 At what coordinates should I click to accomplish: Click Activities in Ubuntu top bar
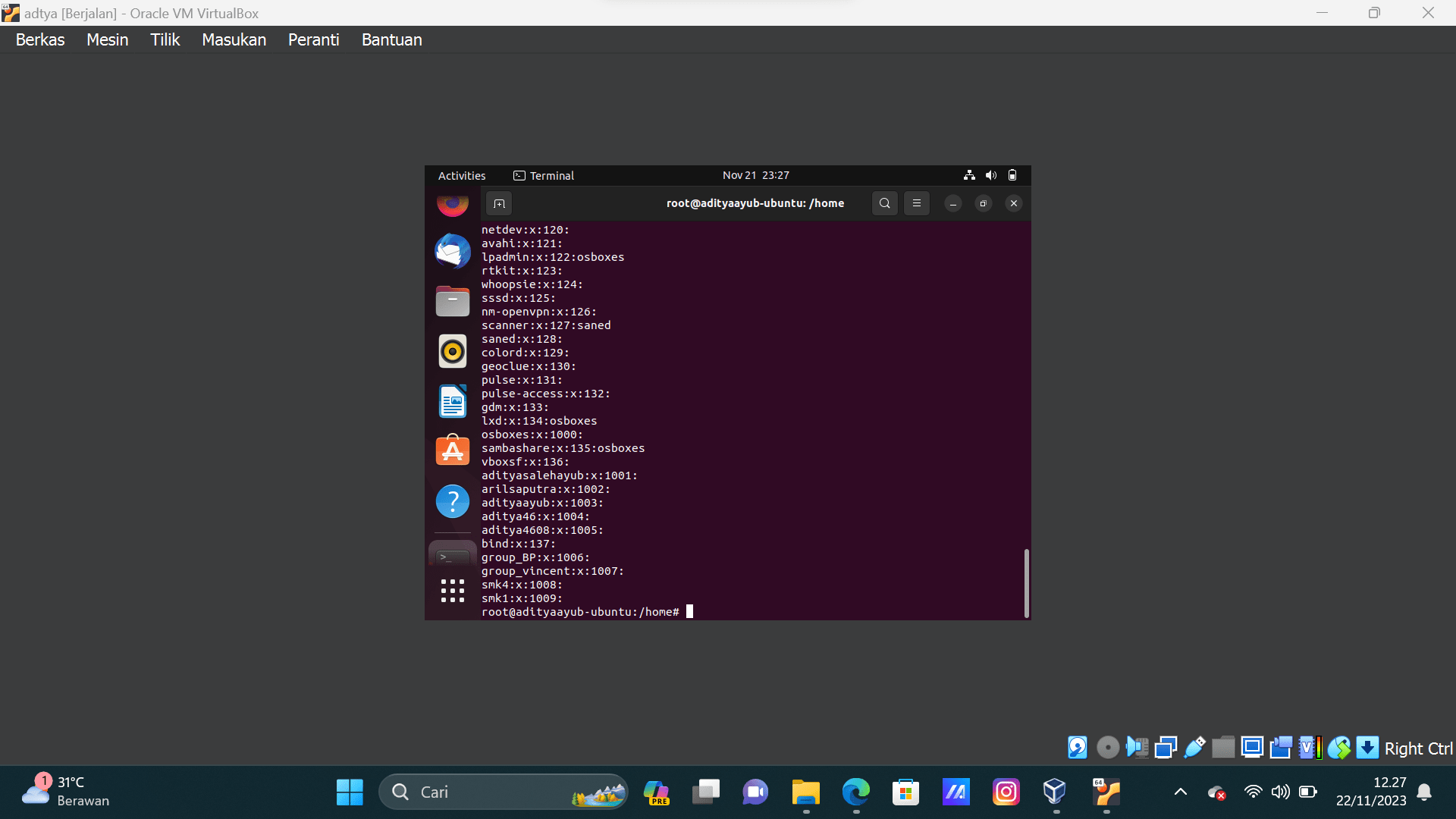click(462, 175)
